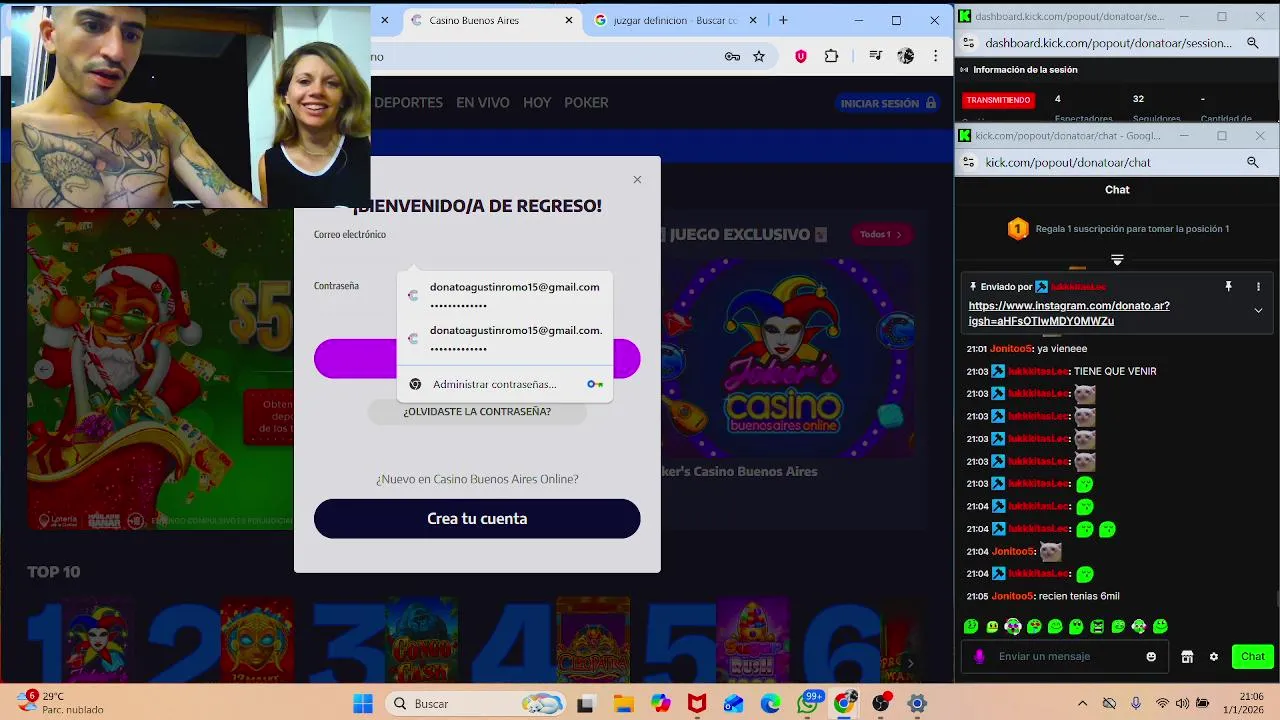Open site info icon in dashboard window
This screenshot has height=720, width=1280.
coord(967,43)
